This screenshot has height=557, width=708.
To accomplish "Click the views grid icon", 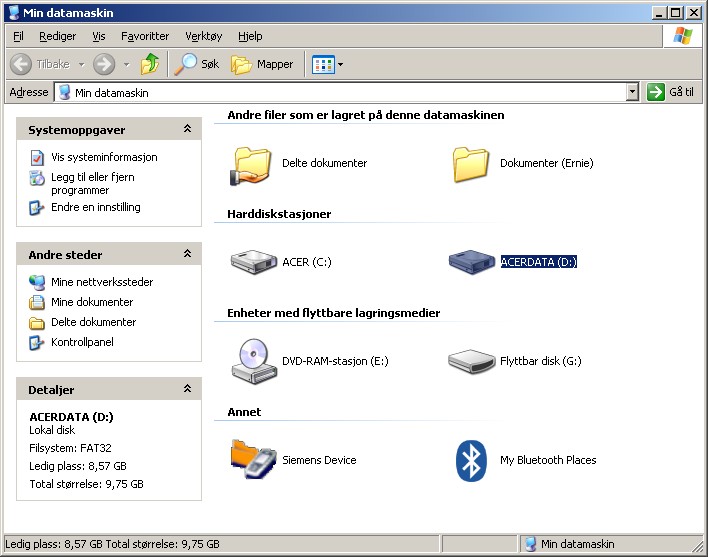I will [323, 65].
